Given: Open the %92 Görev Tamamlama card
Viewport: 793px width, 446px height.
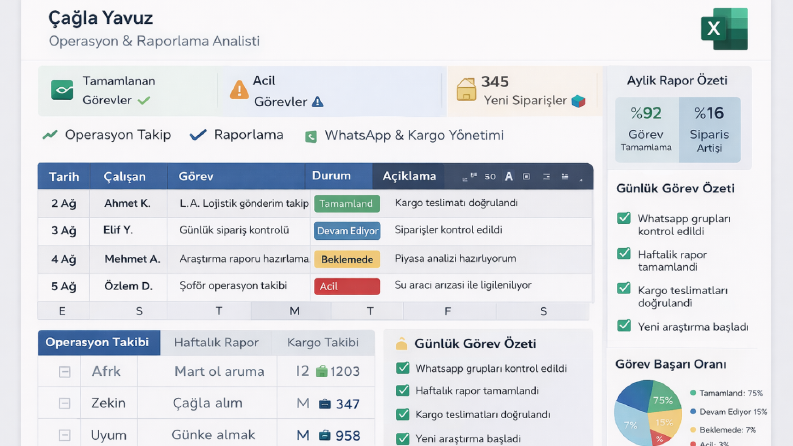Looking at the screenshot, I should (647, 130).
